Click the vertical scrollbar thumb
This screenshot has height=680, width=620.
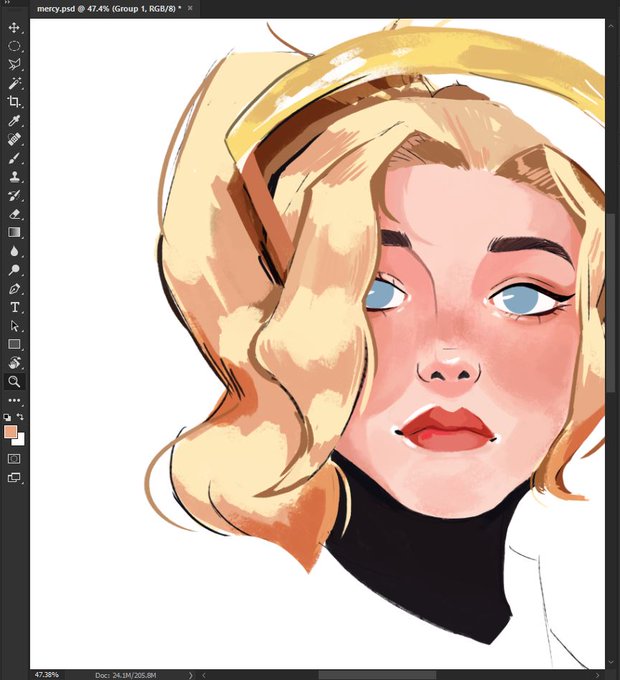coord(611,302)
